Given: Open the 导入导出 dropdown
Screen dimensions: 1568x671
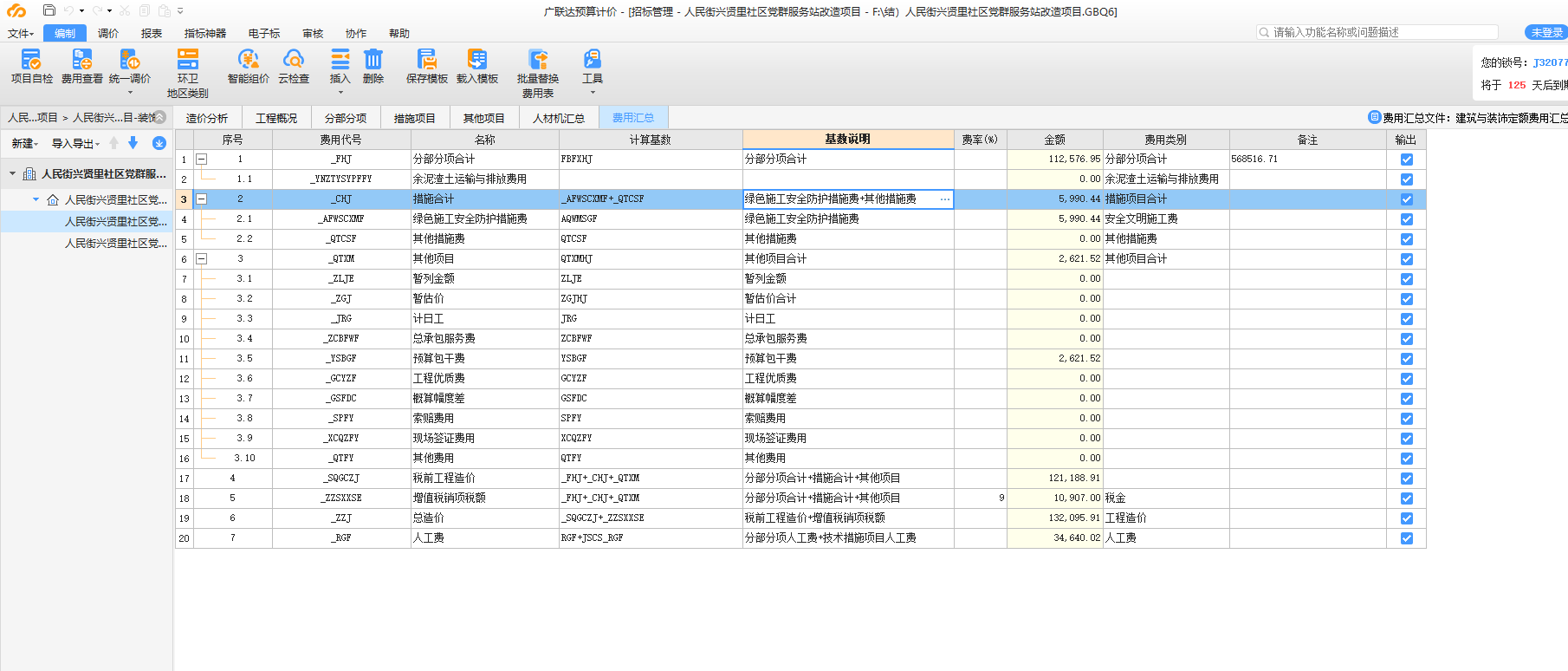Looking at the screenshot, I should (x=75, y=143).
